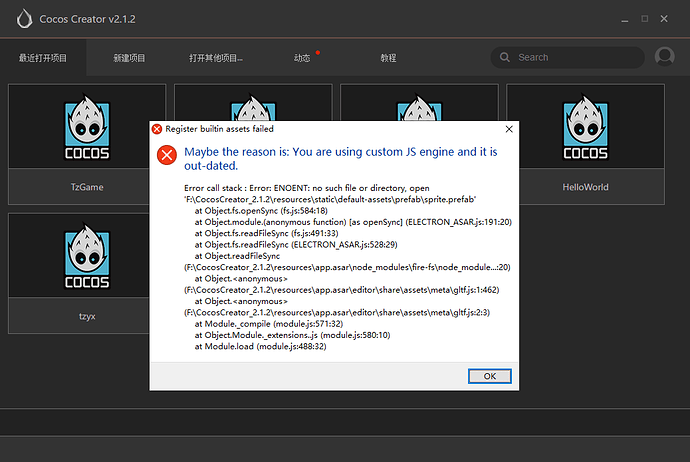The image size is (690, 462).
Task: Click the TzGame project name label
Action: [x=87, y=187]
